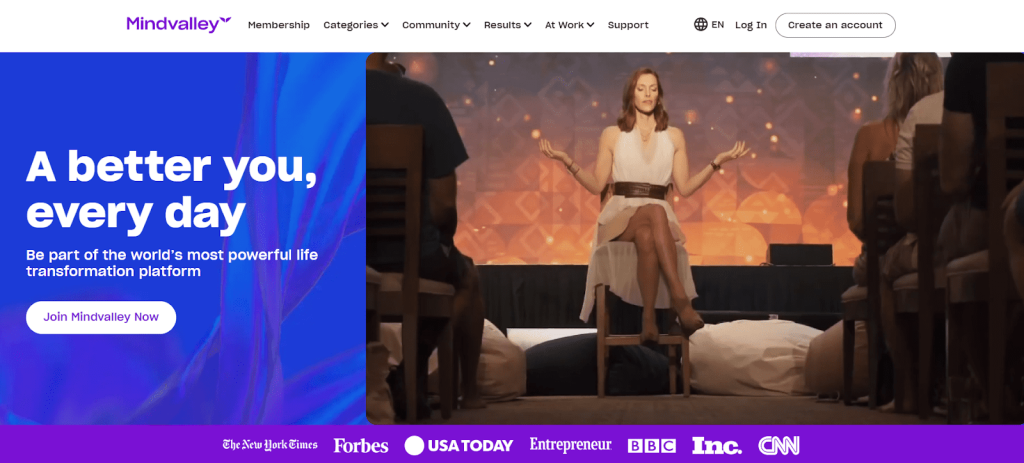This screenshot has height=463, width=1024.
Task: Open the Community dropdown menu
Action: click(x=436, y=25)
